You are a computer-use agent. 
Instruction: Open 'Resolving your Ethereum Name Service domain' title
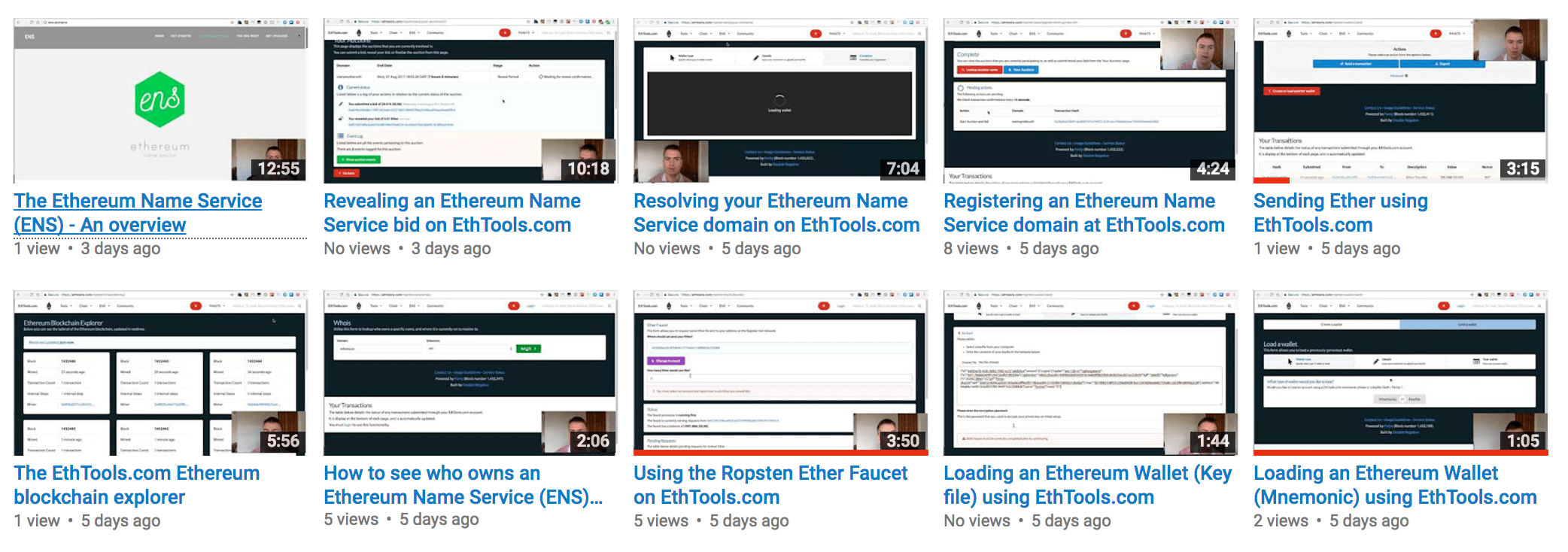coord(776,213)
